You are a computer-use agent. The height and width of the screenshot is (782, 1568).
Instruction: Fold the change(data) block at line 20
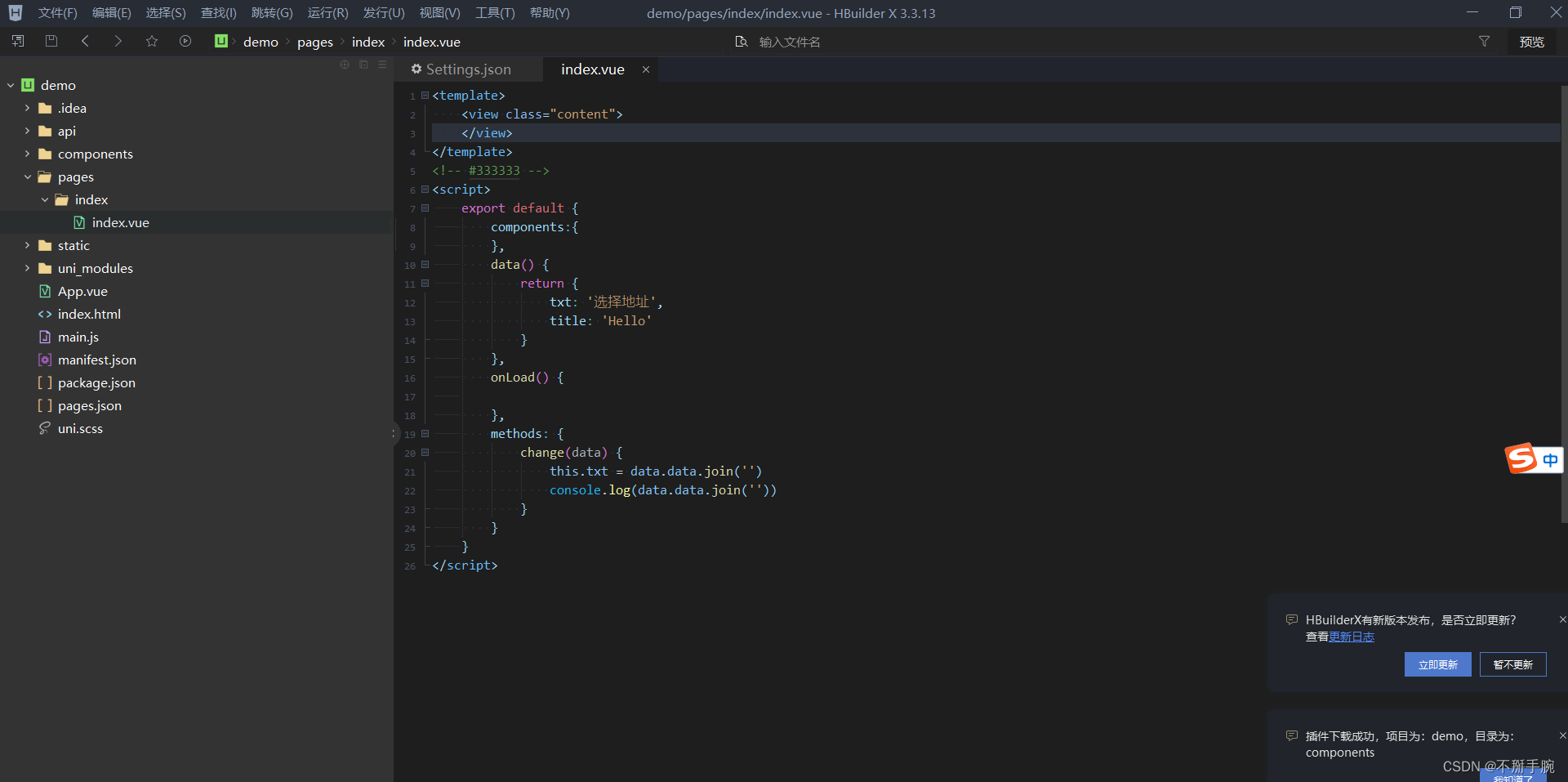[425, 453]
